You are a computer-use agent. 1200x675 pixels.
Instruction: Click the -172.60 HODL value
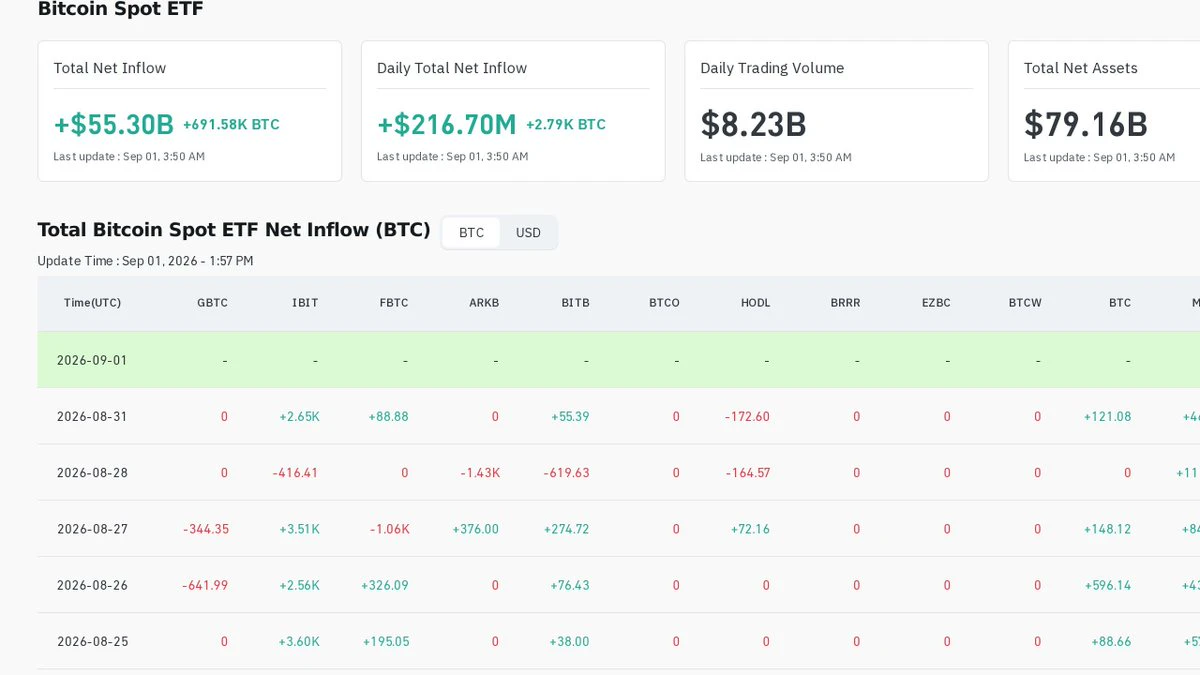[747, 416]
